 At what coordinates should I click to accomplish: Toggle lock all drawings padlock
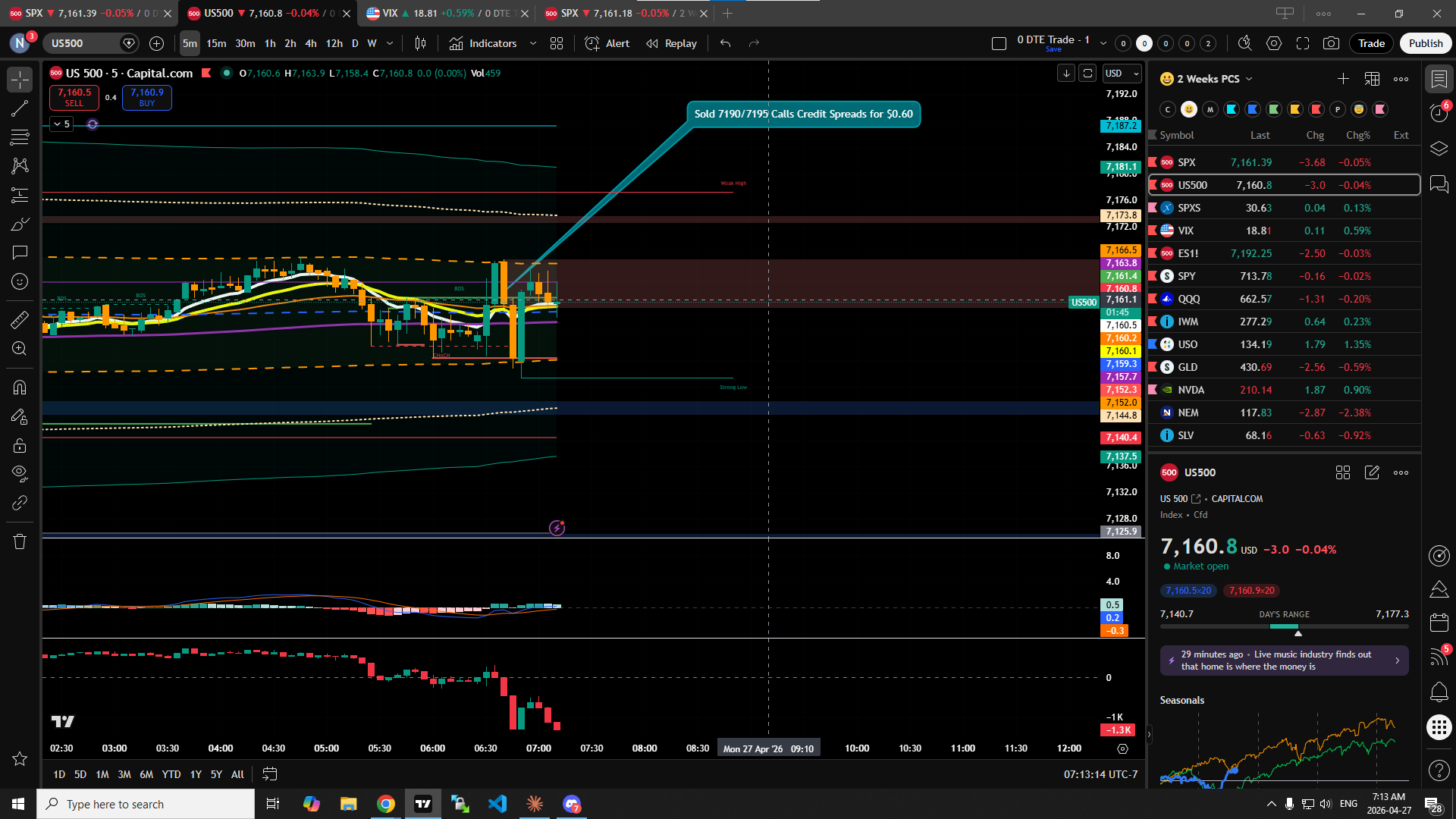click(x=20, y=445)
